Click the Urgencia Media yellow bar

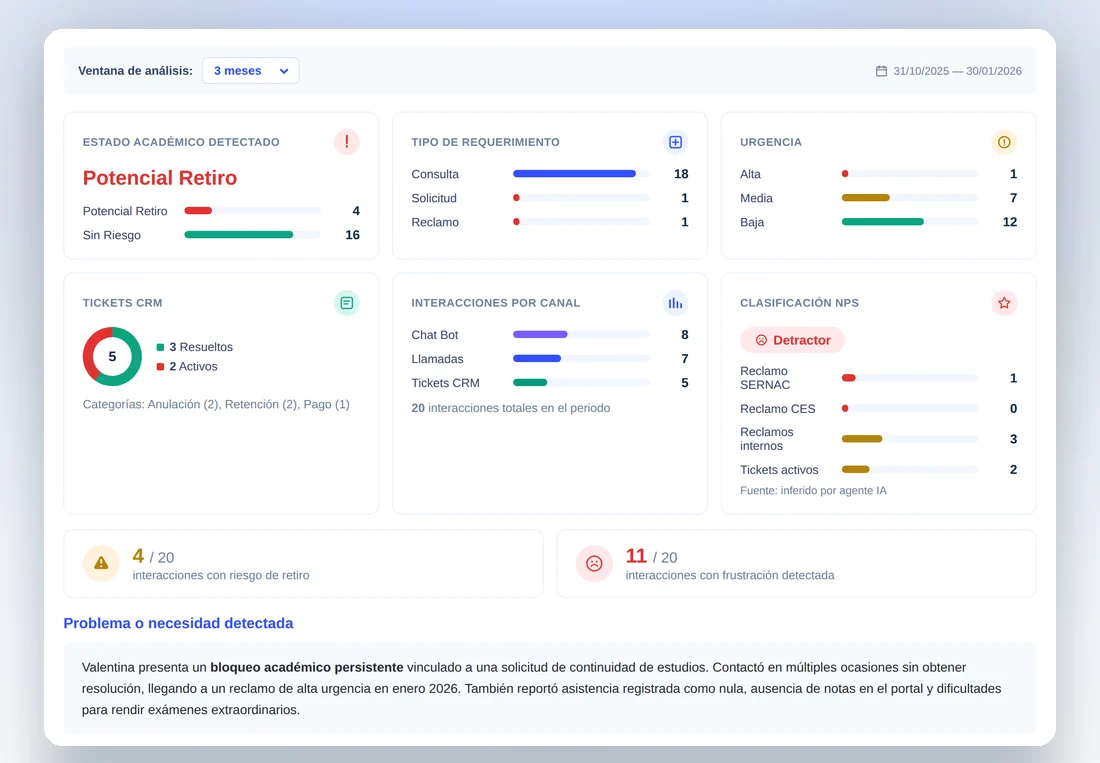click(866, 198)
